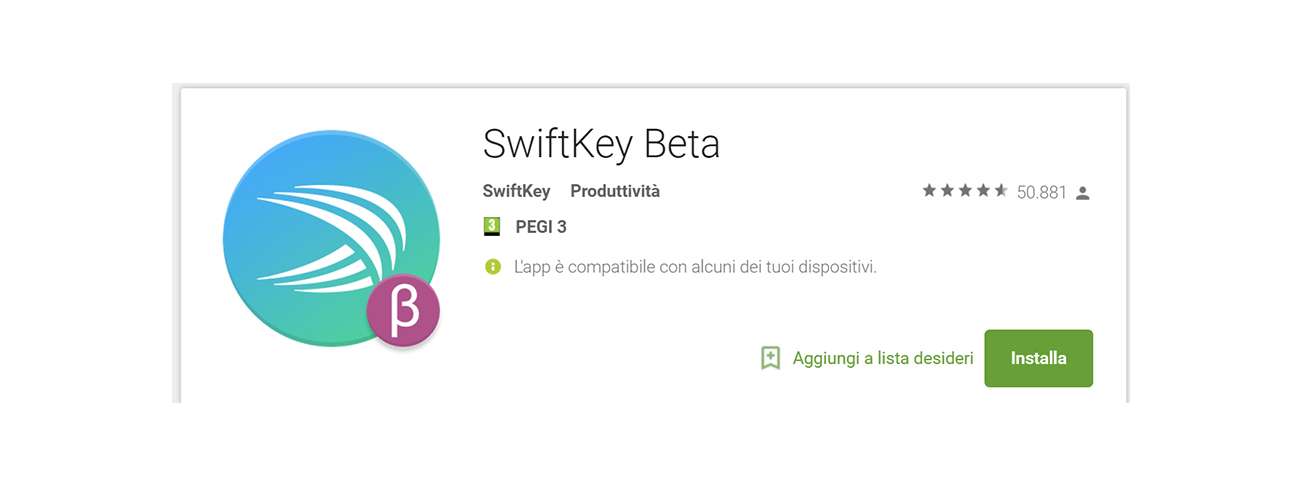Click the person icon beside 50.881
Image resolution: width=1300 pixels, height=485 pixels.
[1082, 193]
